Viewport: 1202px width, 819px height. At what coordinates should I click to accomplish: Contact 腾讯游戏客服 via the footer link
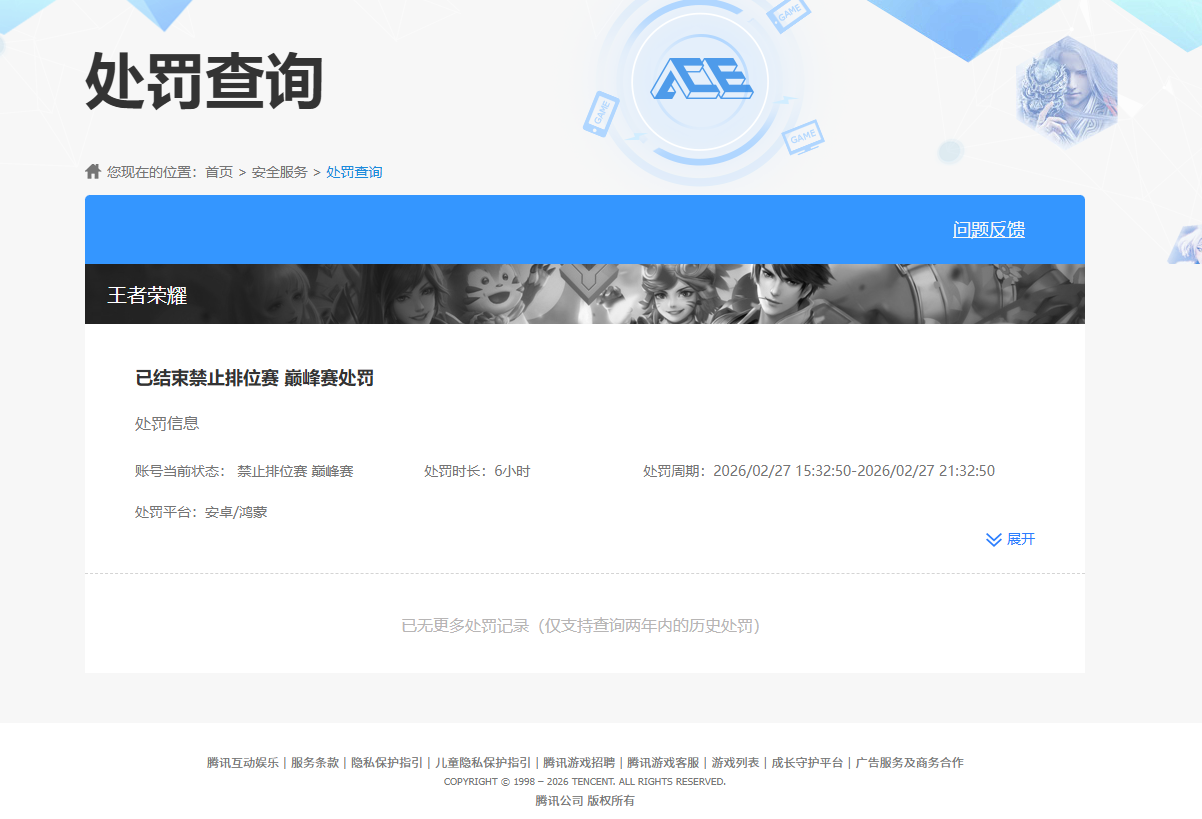(663, 763)
